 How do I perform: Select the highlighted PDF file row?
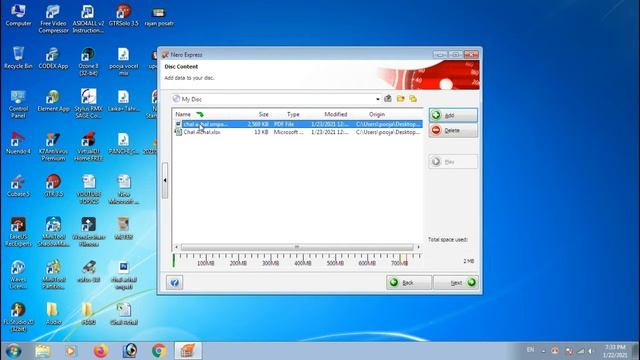[x=298, y=124]
